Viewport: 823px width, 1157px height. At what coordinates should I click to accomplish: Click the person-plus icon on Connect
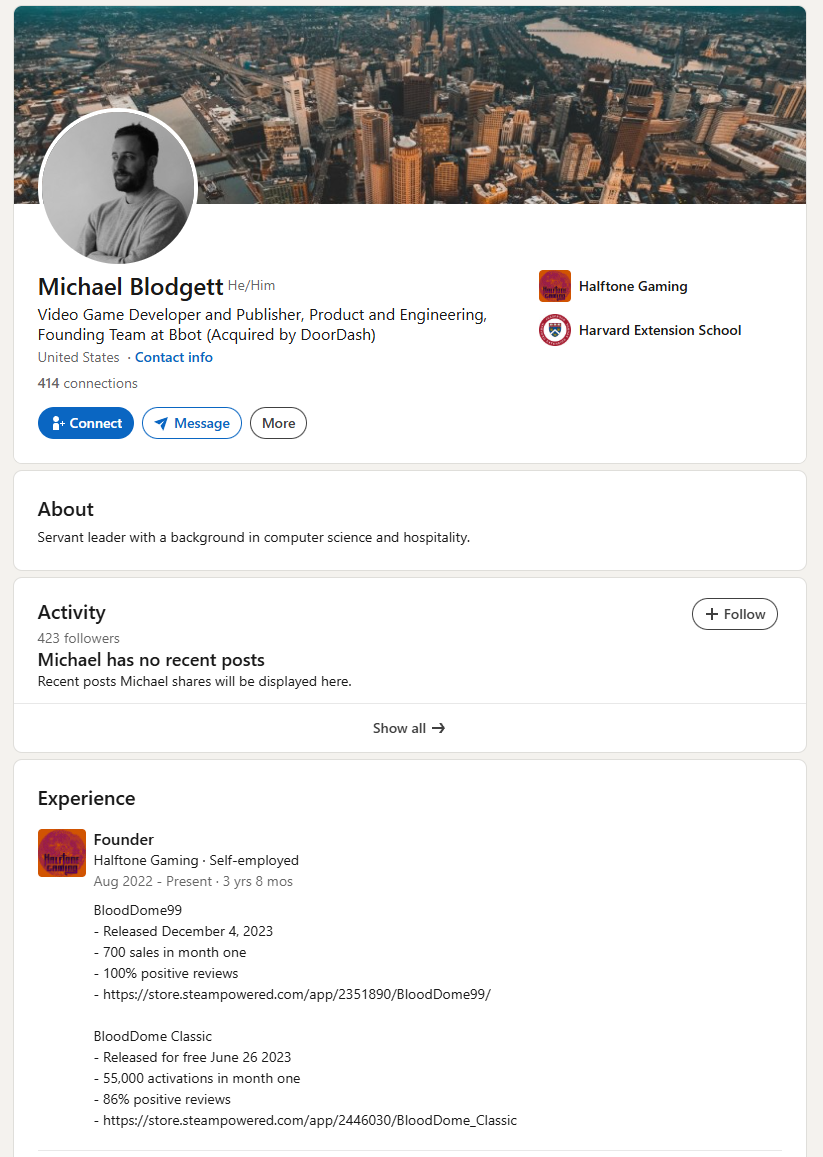click(58, 423)
